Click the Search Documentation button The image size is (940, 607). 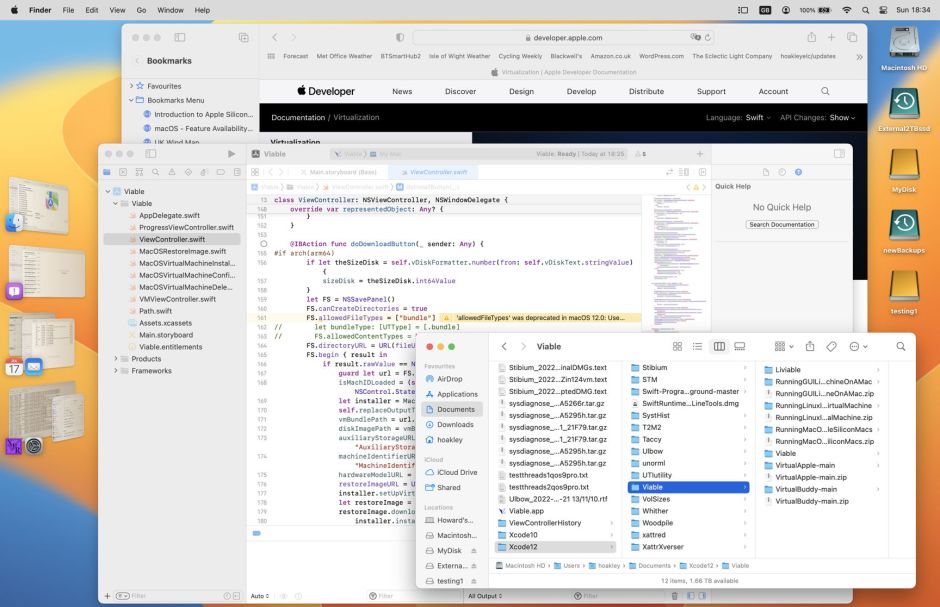tap(781, 224)
